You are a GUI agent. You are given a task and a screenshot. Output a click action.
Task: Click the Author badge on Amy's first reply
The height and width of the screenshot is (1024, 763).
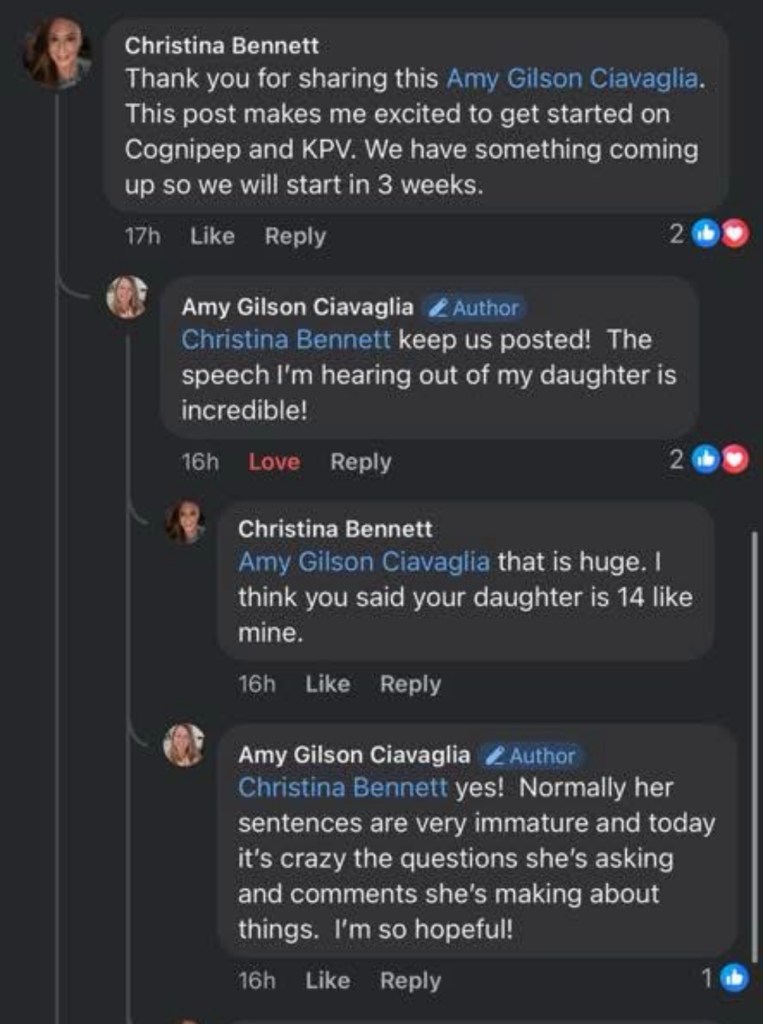(x=473, y=308)
